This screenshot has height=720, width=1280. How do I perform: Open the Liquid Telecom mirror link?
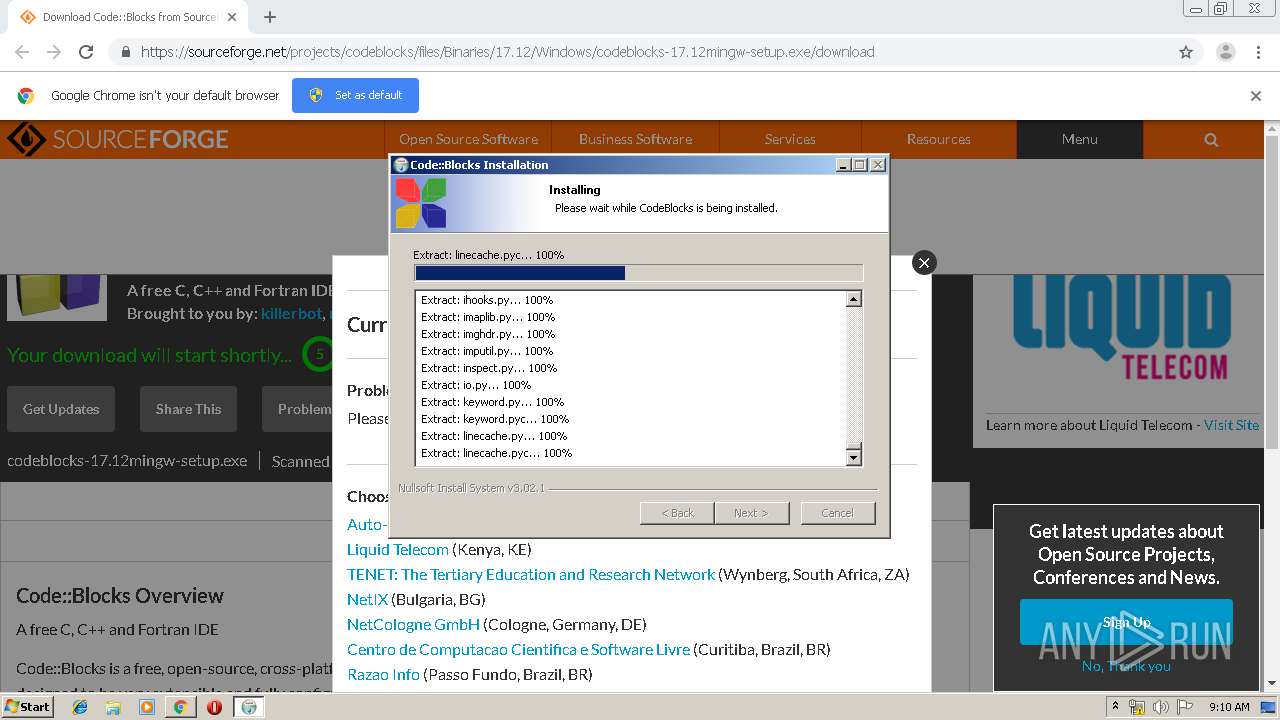397,549
